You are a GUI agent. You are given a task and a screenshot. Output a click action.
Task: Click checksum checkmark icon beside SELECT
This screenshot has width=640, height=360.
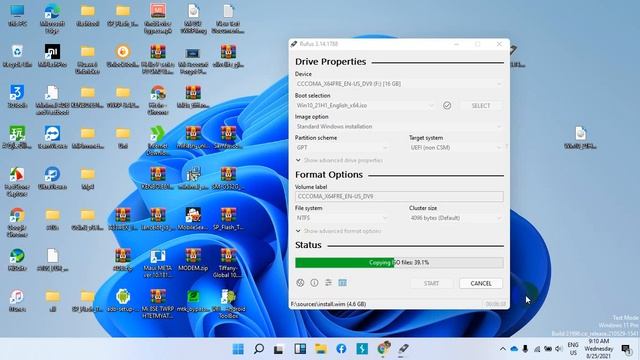click(447, 105)
